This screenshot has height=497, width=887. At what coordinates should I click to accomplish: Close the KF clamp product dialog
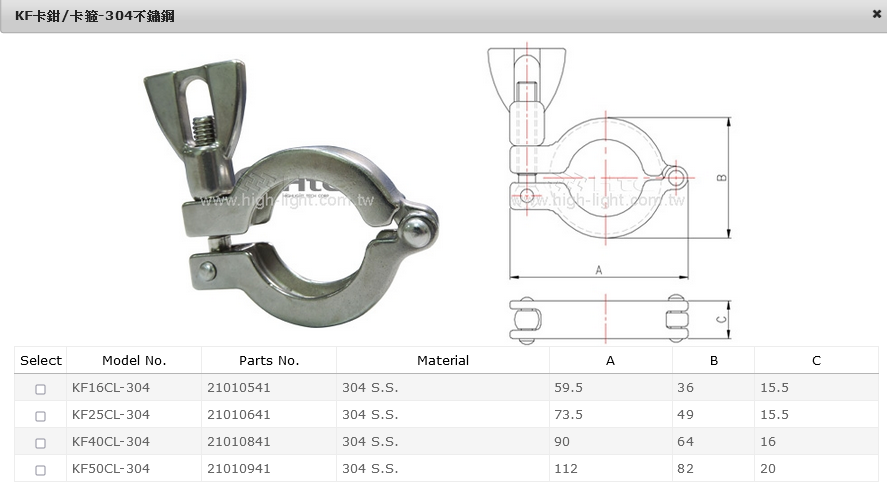pos(876,14)
